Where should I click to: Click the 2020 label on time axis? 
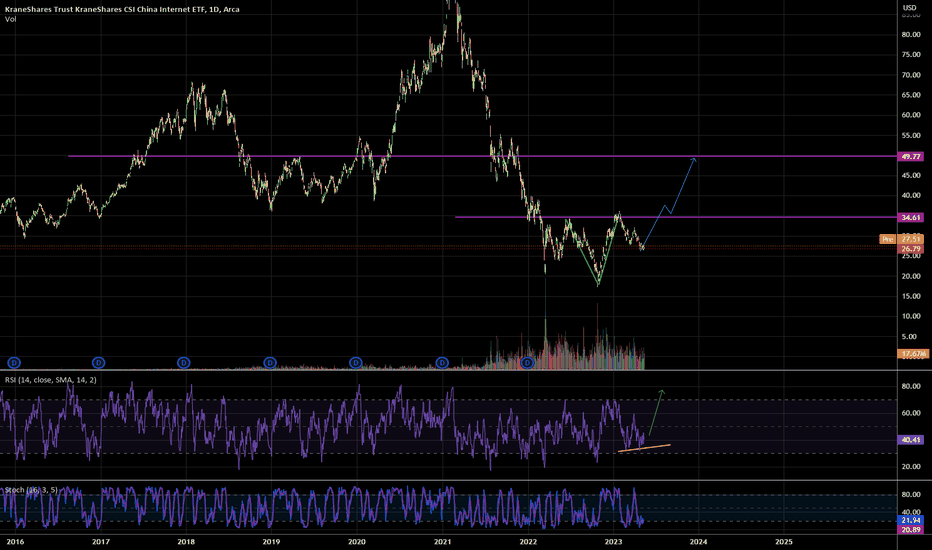(357, 542)
